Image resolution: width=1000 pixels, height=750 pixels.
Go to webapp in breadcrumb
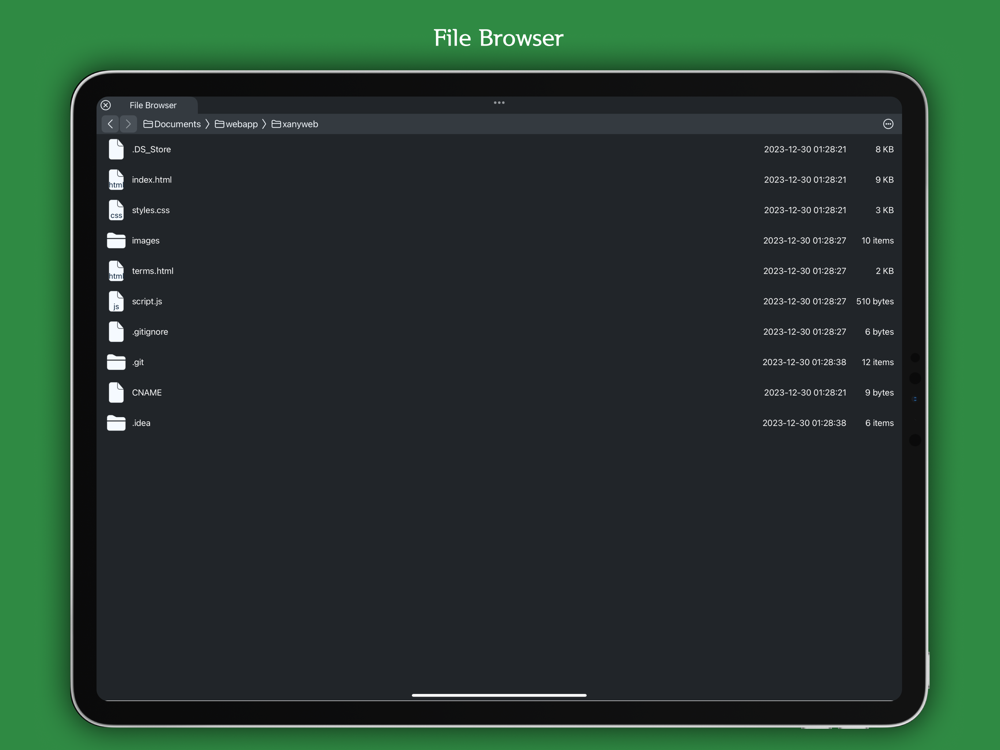click(x=237, y=124)
